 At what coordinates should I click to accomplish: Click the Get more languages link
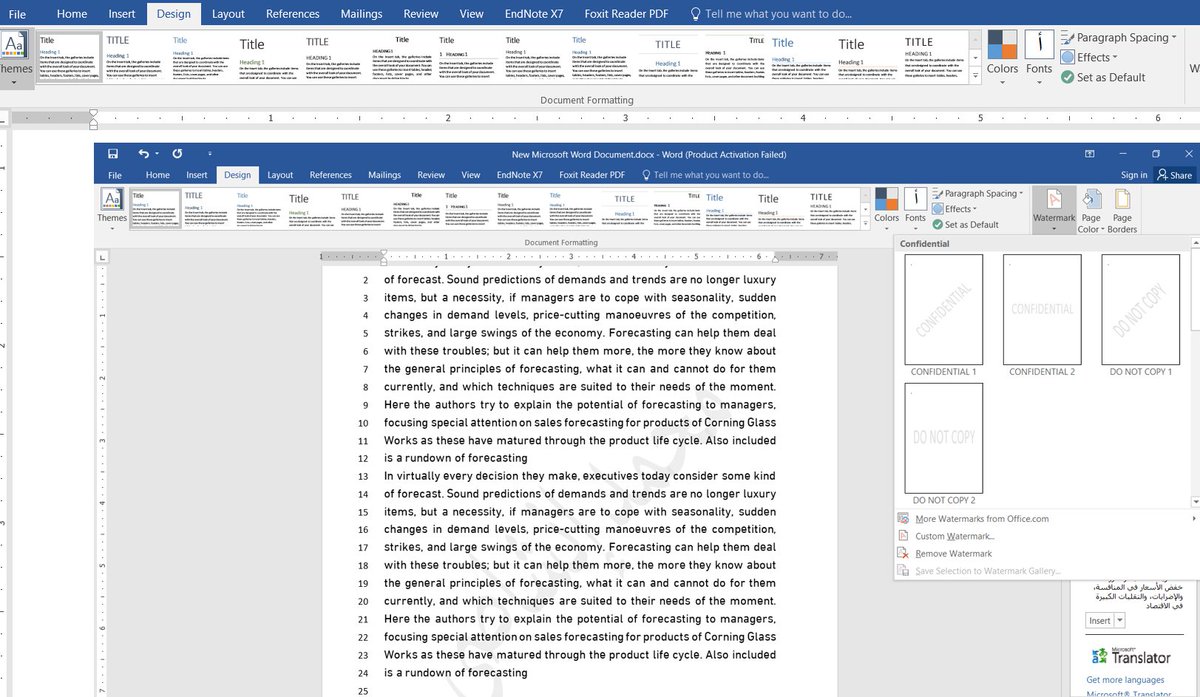pyautogui.click(x=1125, y=680)
